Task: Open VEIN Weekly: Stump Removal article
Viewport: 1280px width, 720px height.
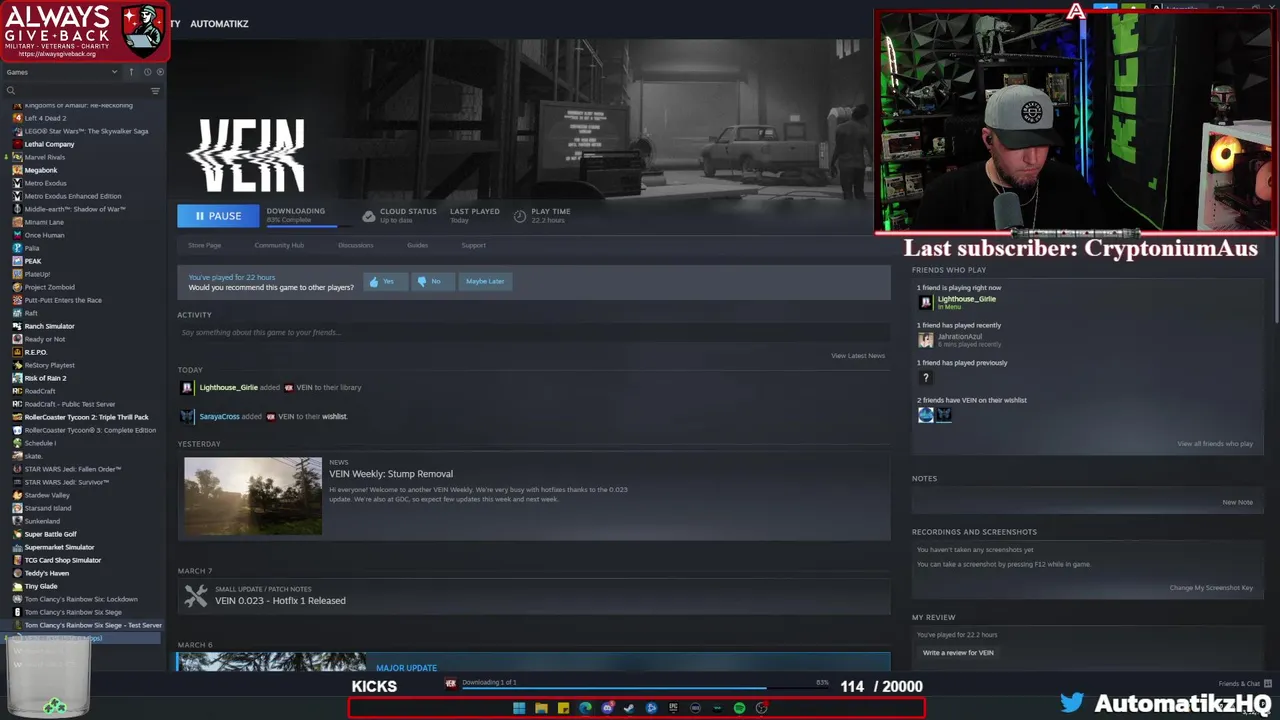Action: click(x=391, y=474)
